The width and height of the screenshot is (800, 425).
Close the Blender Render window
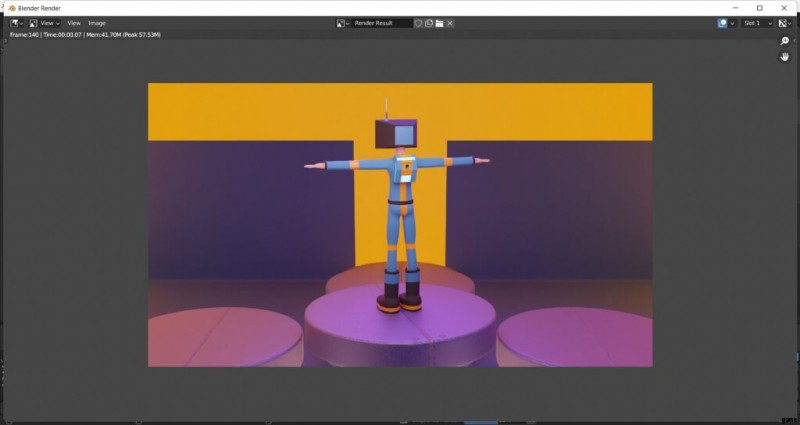785,8
